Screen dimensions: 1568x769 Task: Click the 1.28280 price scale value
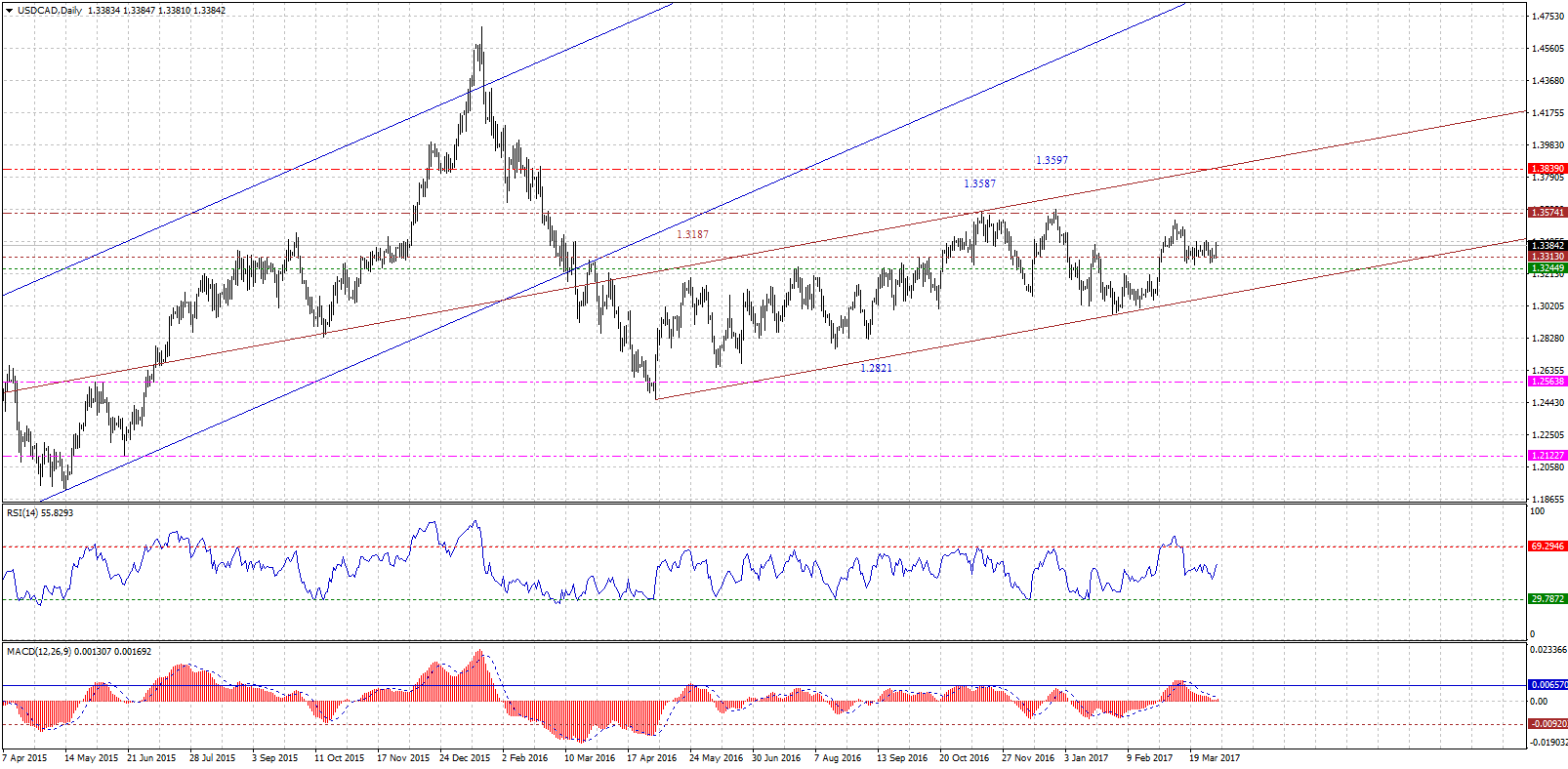point(1548,339)
